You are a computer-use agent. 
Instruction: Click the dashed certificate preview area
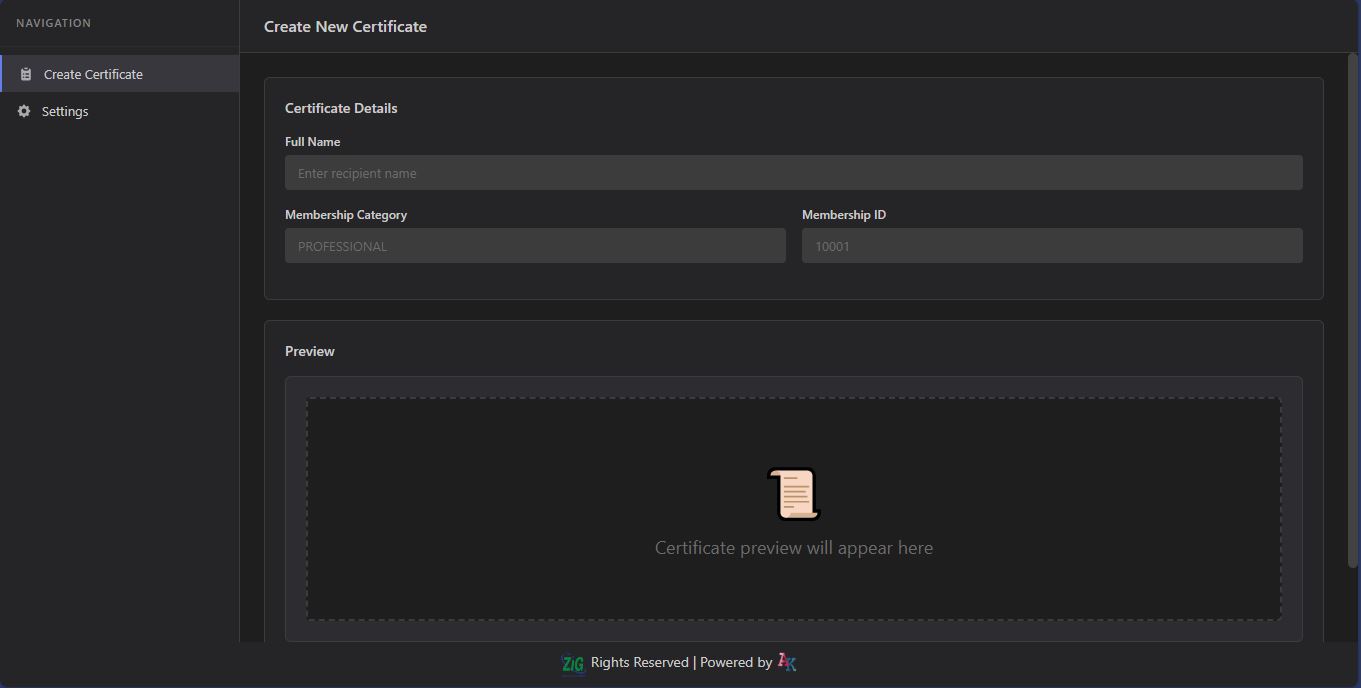[x=793, y=507]
